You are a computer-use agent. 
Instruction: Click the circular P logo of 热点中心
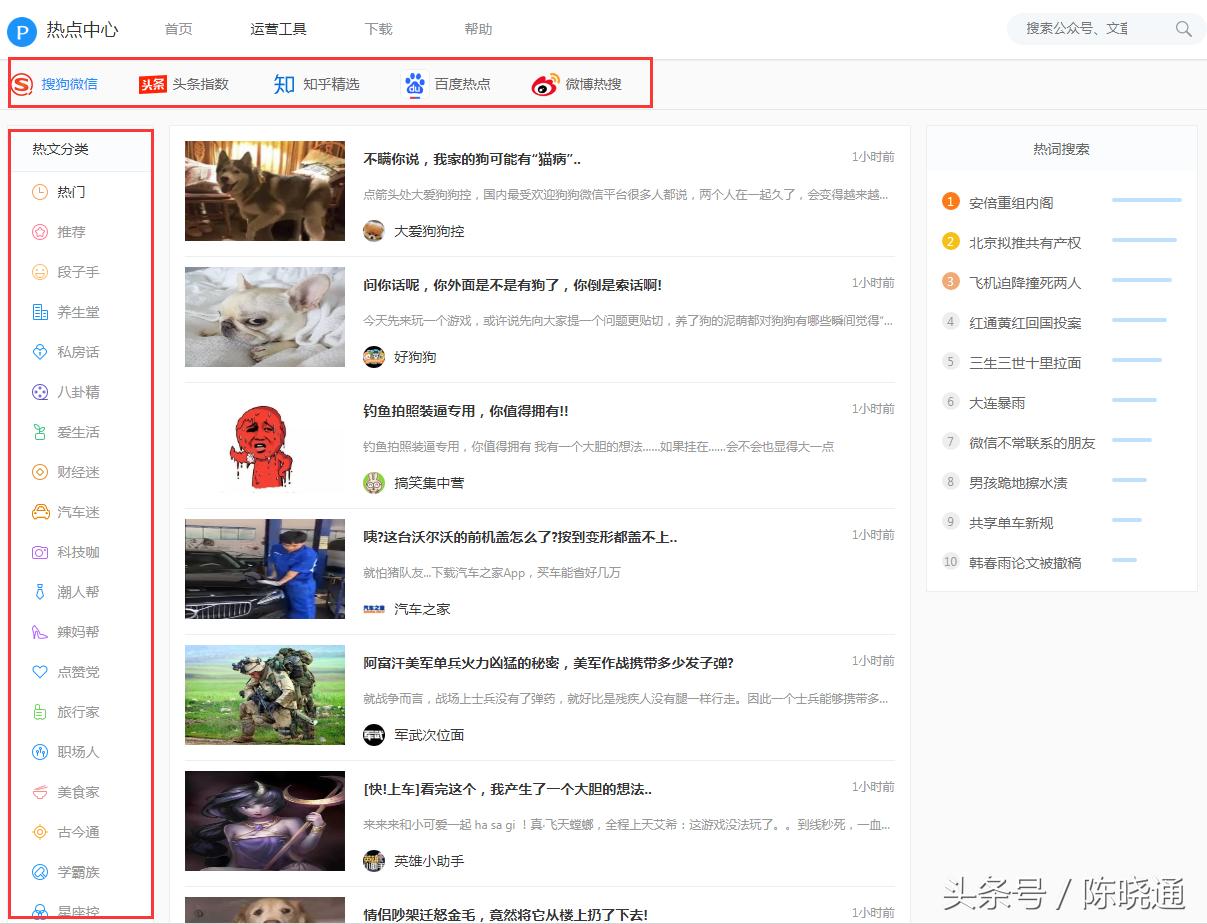(x=20, y=31)
